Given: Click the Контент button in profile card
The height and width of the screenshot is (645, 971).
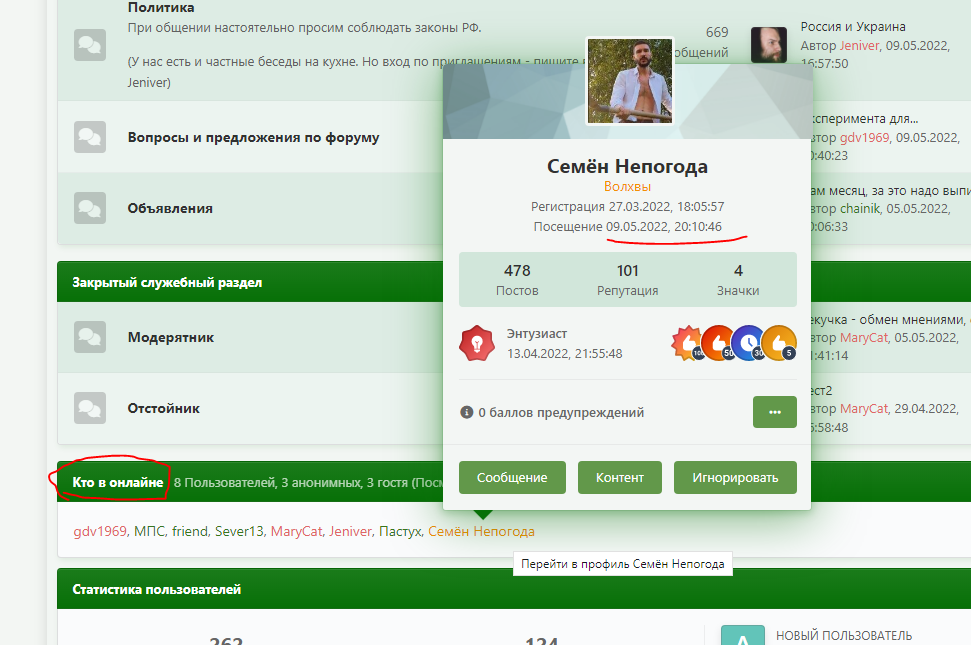Looking at the screenshot, I should pyautogui.click(x=620, y=477).
